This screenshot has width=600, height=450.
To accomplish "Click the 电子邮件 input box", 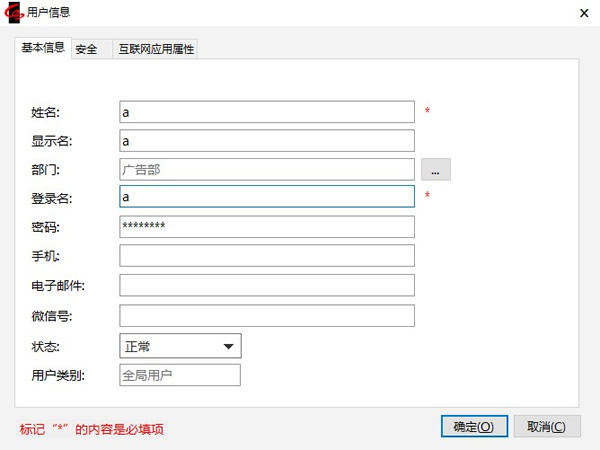I will 266,285.
